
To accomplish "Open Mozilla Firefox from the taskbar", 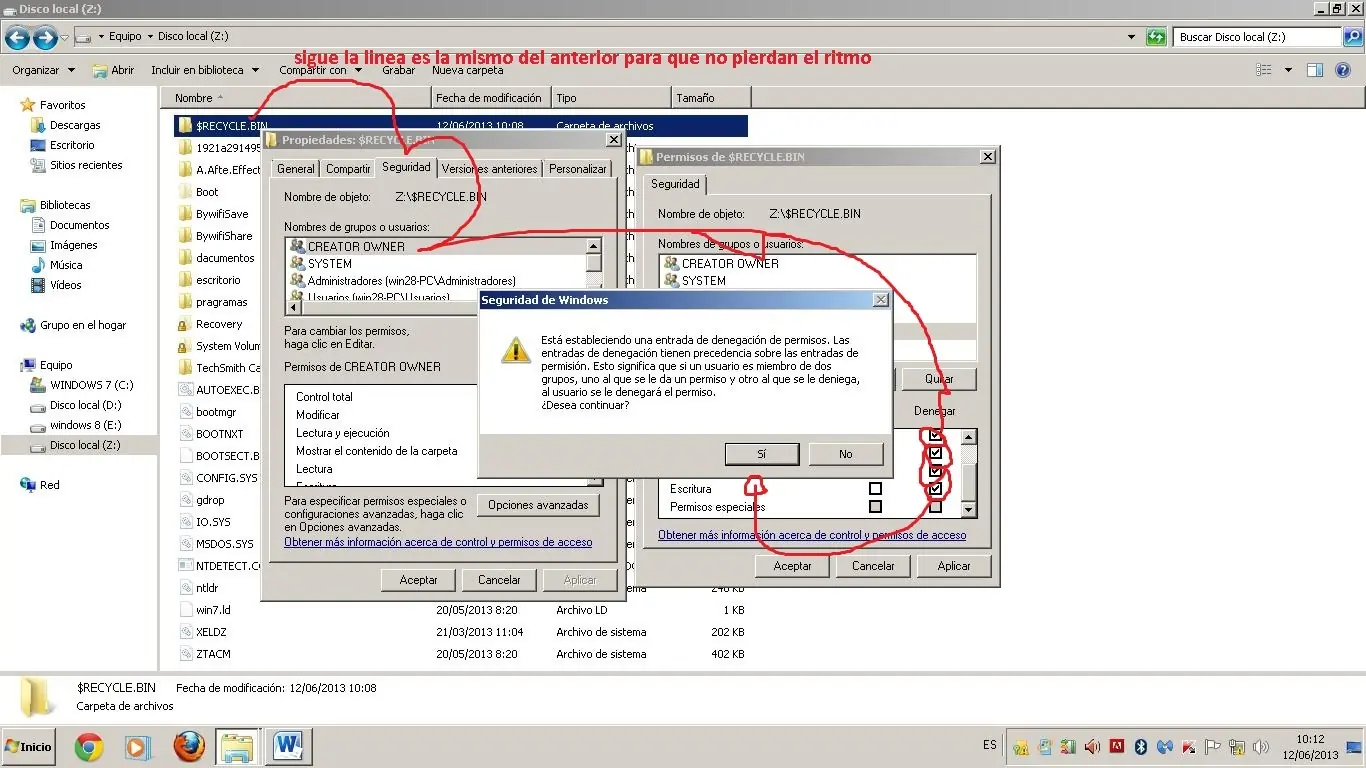I will pyautogui.click(x=188, y=746).
